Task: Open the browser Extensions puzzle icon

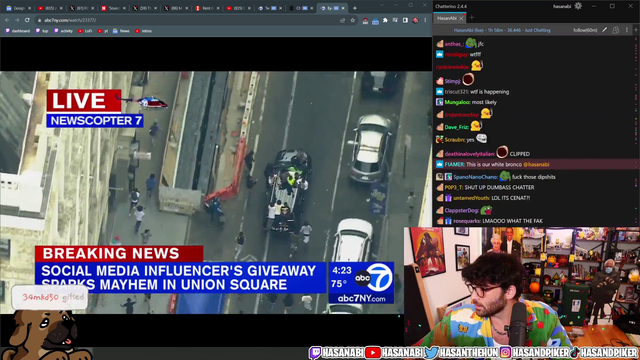Action: pyautogui.click(x=385, y=20)
